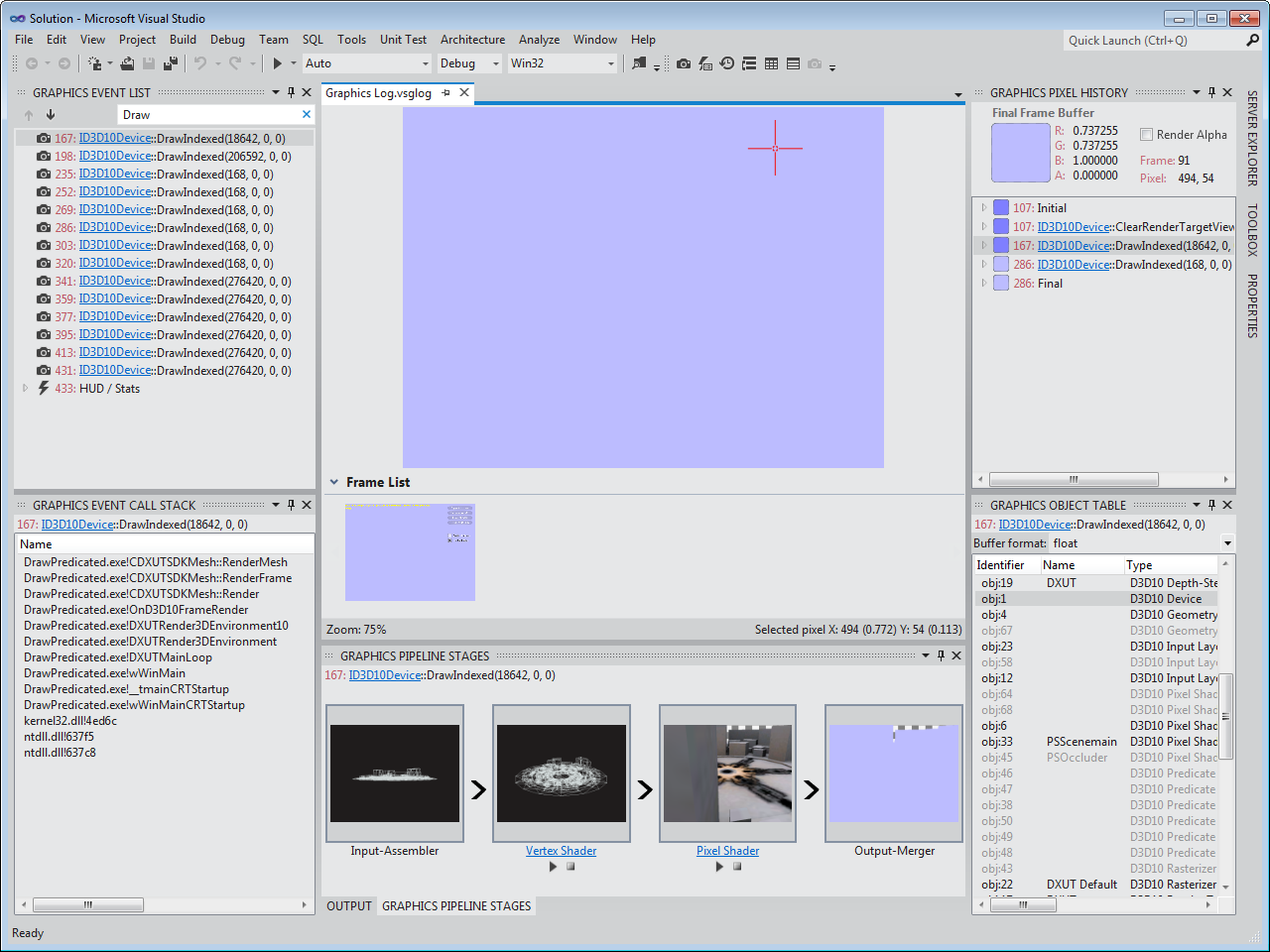The height and width of the screenshot is (952, 1270).
Task: Pin the Graphics Event List panel
Action: coord(291,92)
